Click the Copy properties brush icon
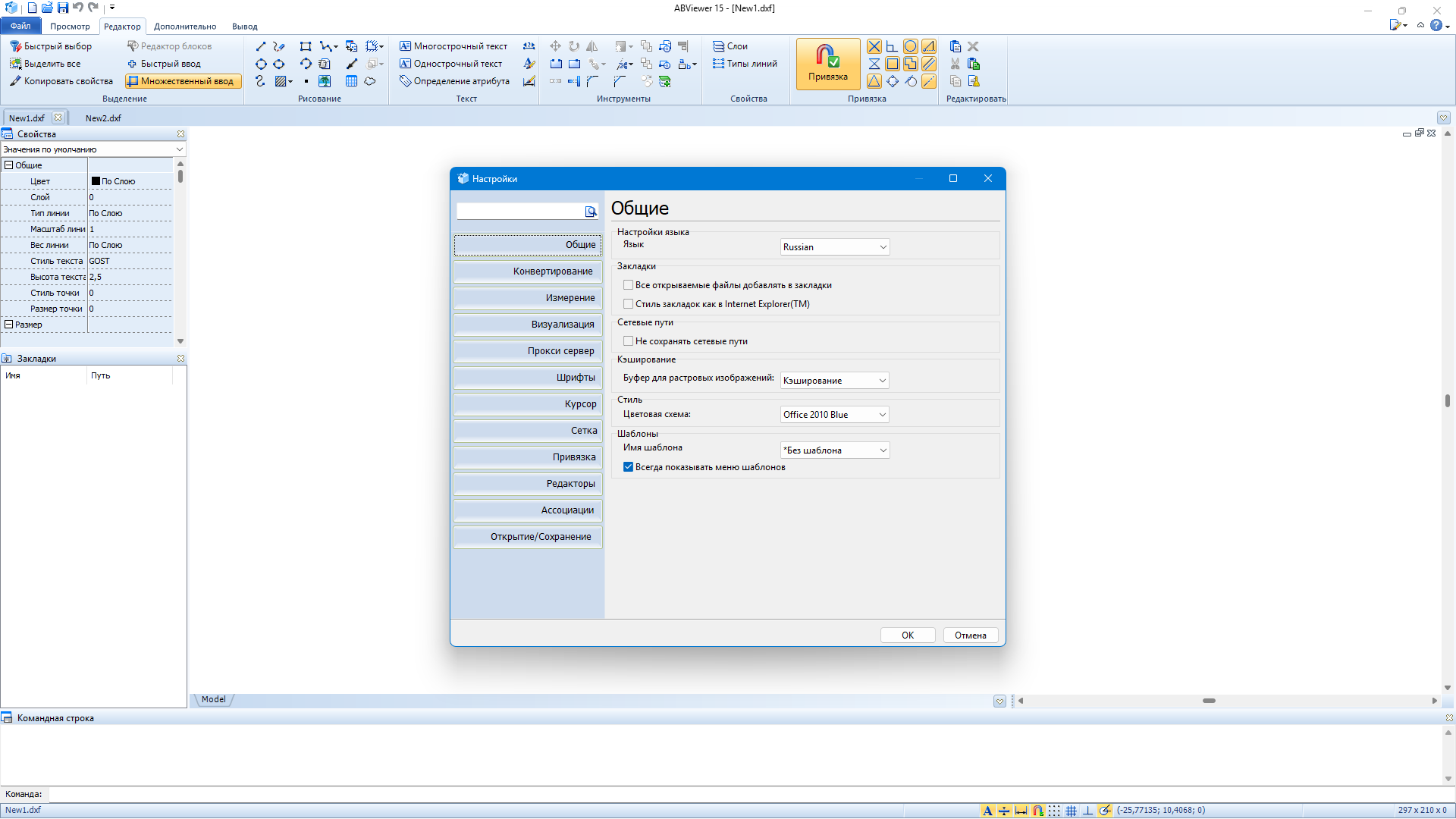 15,81
